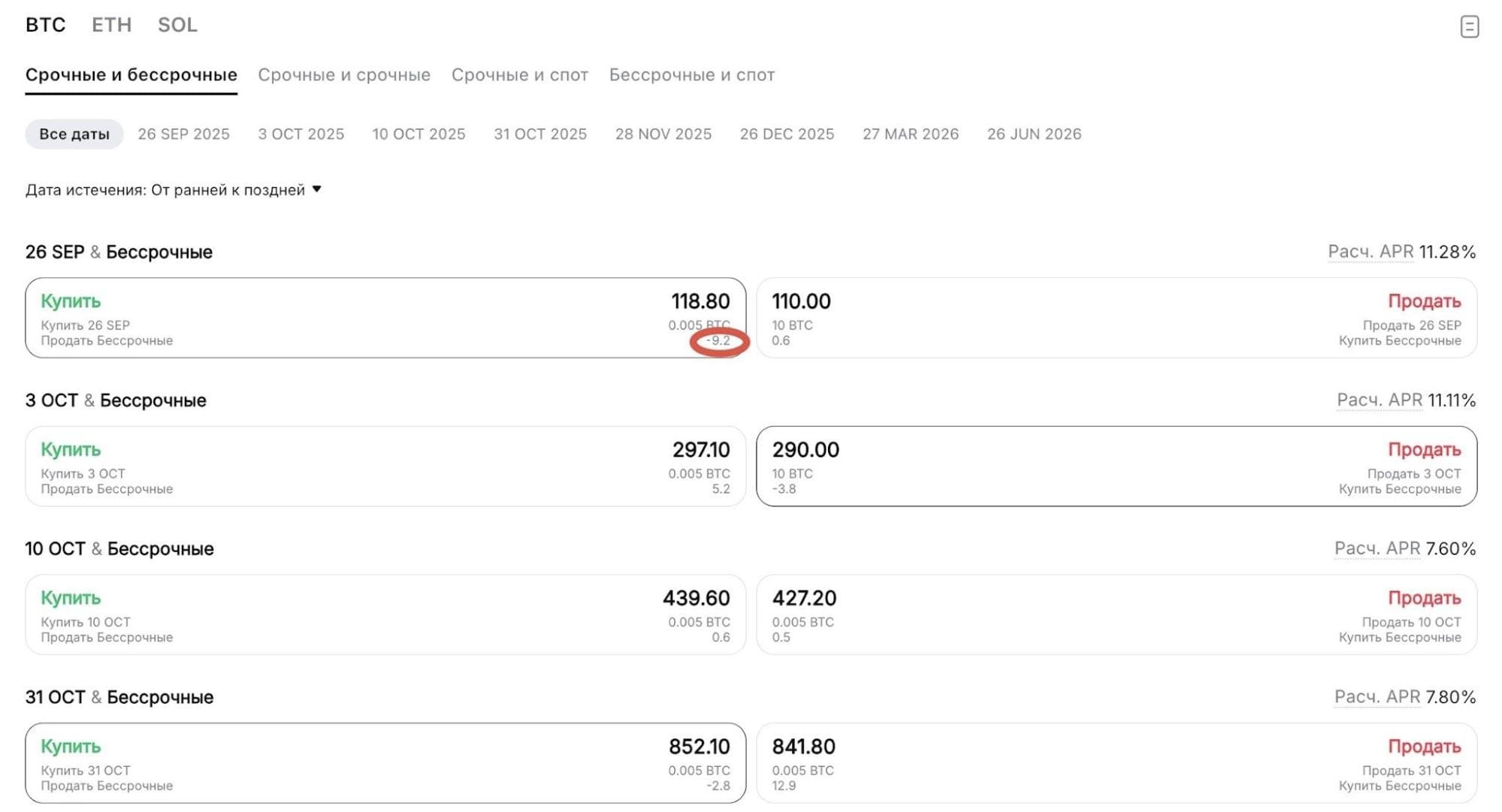
Task: Open the document icon at top right
Action: point(1470,26)
